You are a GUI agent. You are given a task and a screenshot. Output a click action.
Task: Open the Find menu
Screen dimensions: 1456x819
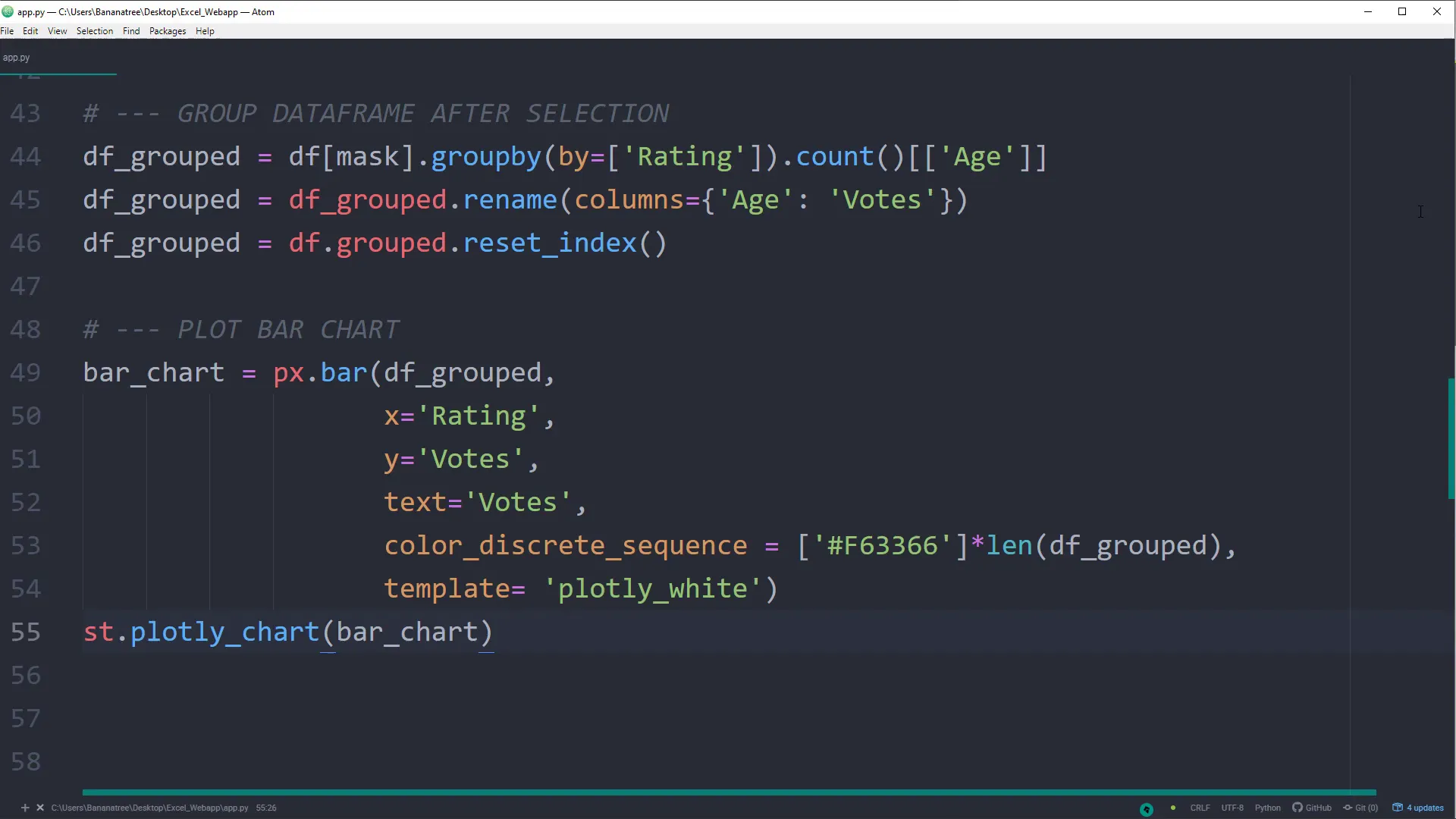[130, 31]
